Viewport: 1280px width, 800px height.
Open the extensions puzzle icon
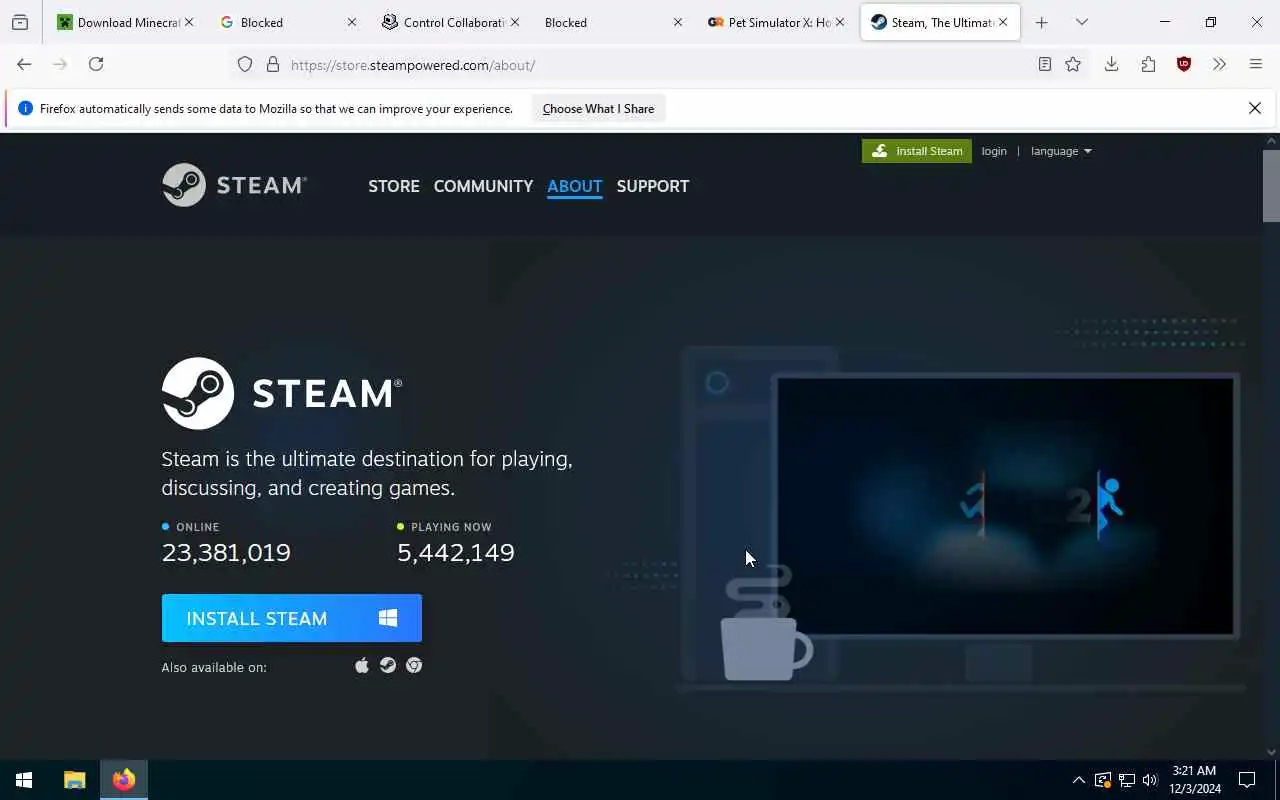tap(1148, 65)
